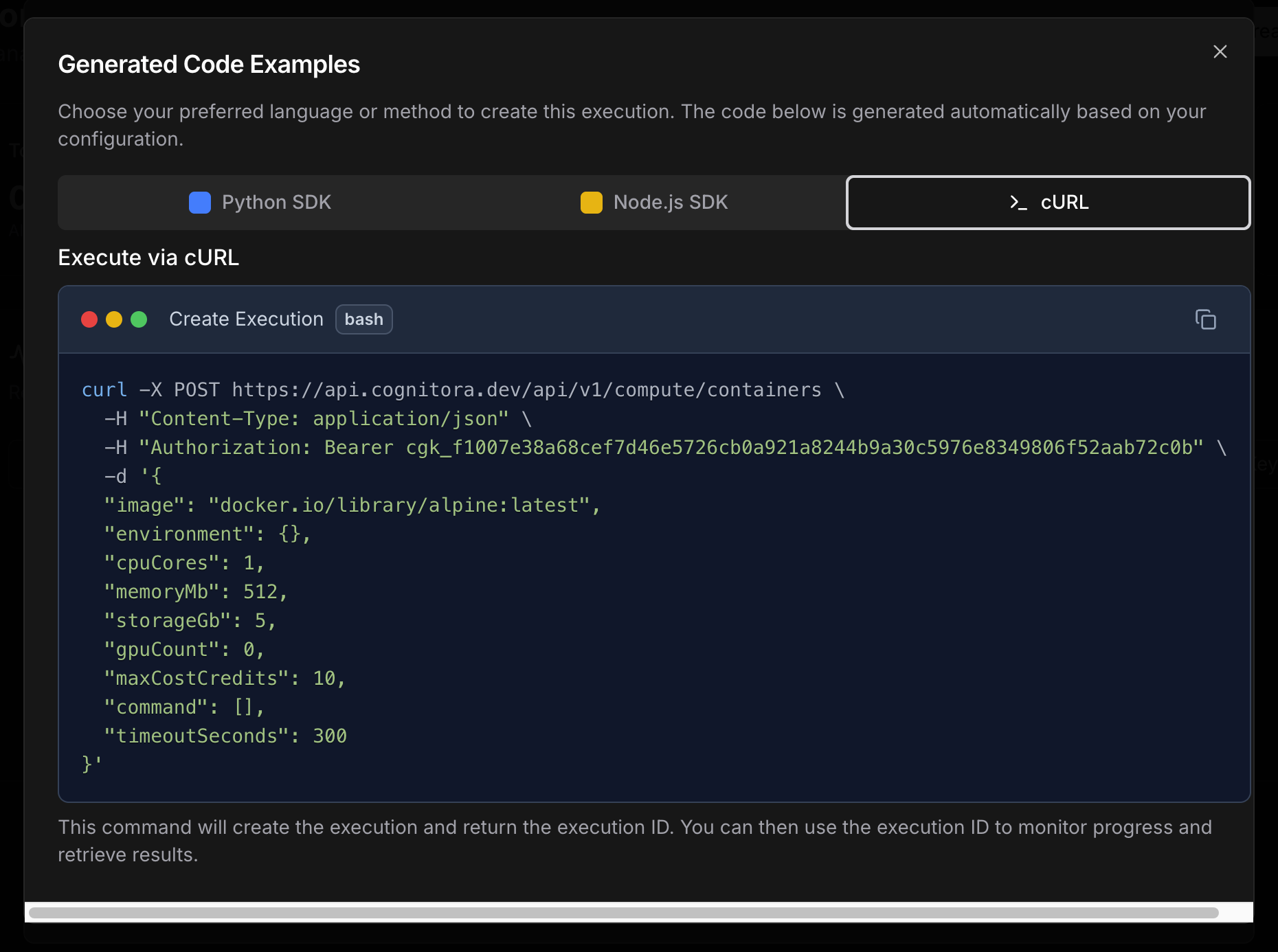The height and width of the screenshot is (952, 1278).
Task: Switch to the Node.js SDK tab
Action: 670,203
